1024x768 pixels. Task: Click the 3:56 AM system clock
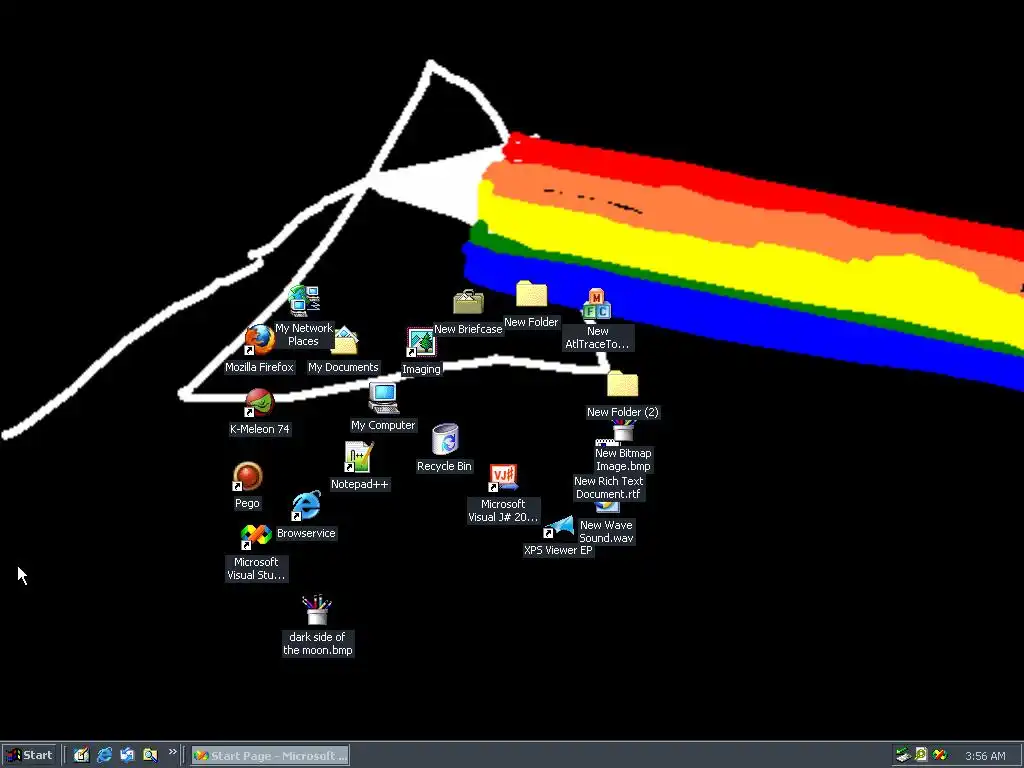pos(985,756)
